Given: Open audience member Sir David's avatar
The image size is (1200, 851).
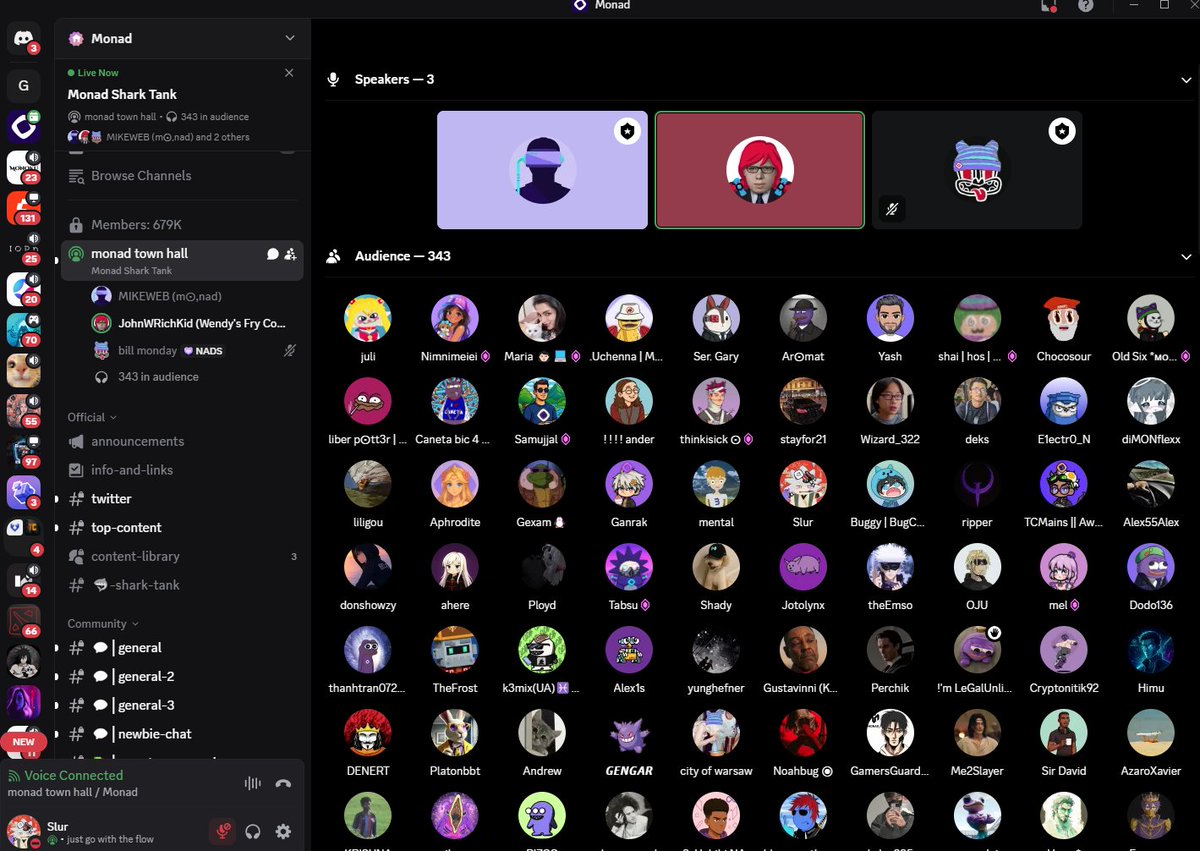Looking at the screenshot, I should pos(1063,733).
